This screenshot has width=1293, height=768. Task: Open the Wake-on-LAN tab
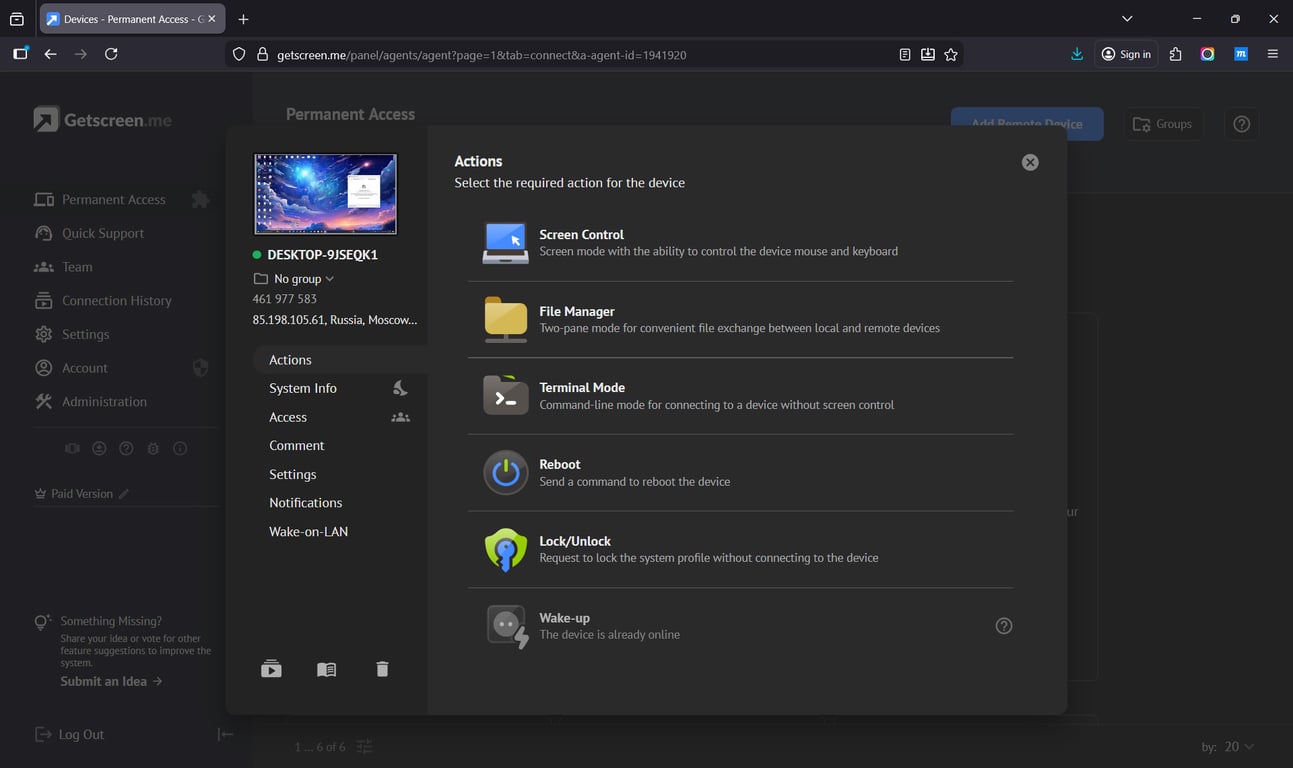pos(308,531)
